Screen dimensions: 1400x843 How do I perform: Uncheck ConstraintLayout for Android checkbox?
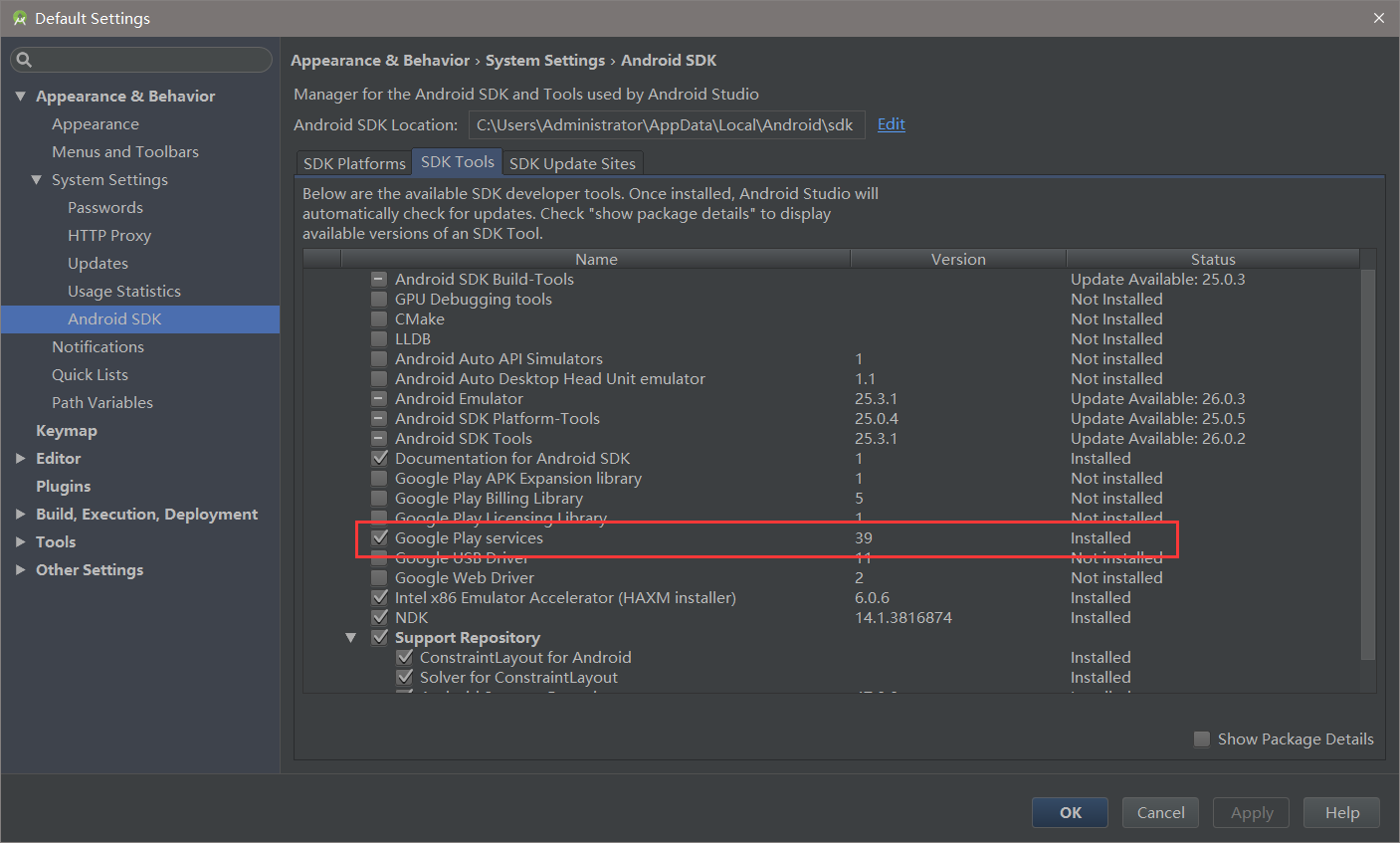[x=404, y=658]
